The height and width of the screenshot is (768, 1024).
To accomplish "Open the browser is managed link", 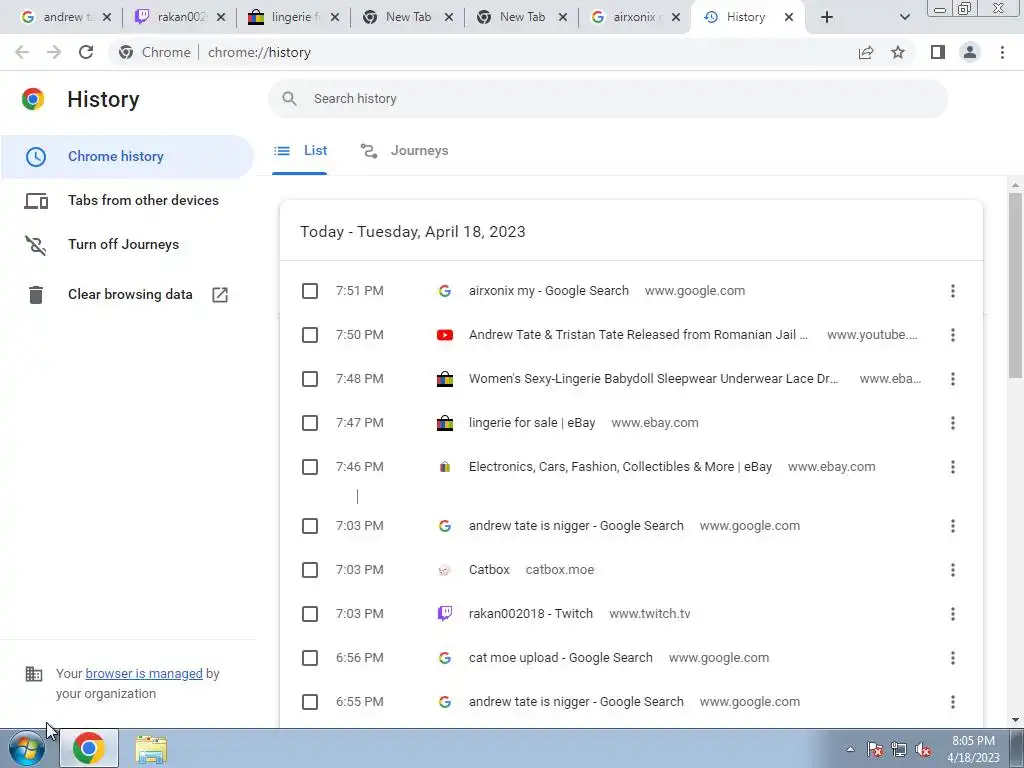I will pyautogui.click(x=144, y=673).
